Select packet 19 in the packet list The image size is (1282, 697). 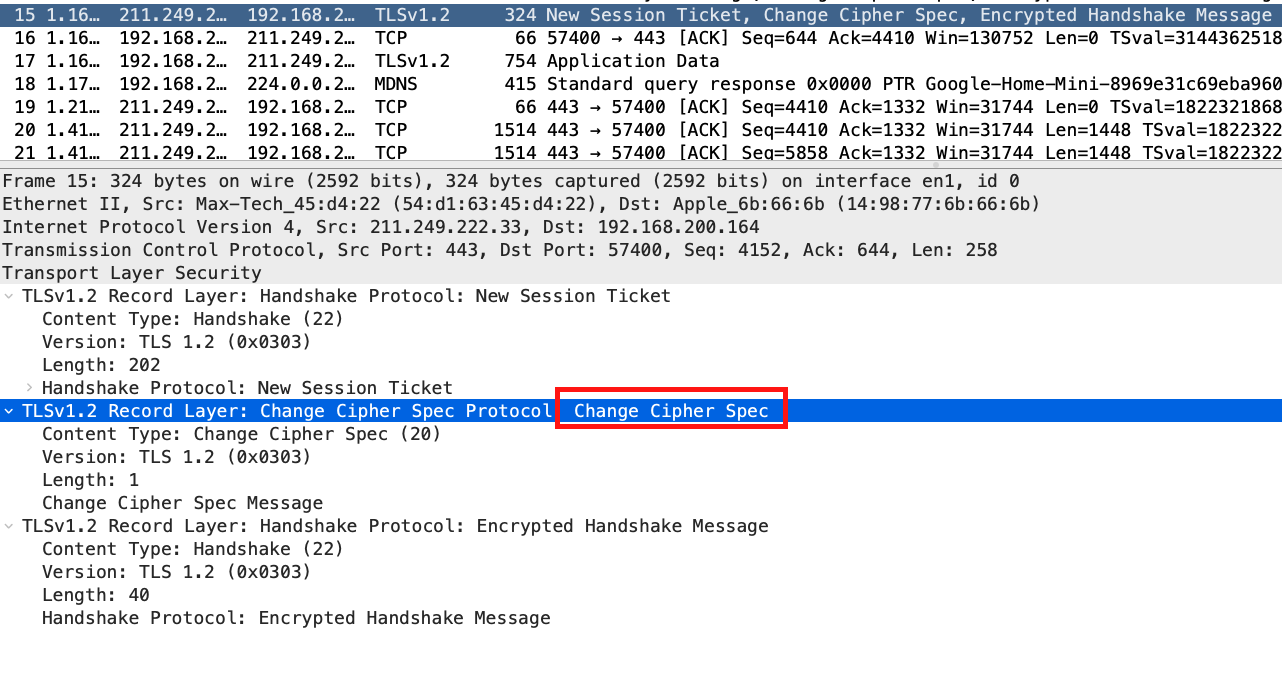[x=640, y=107]
